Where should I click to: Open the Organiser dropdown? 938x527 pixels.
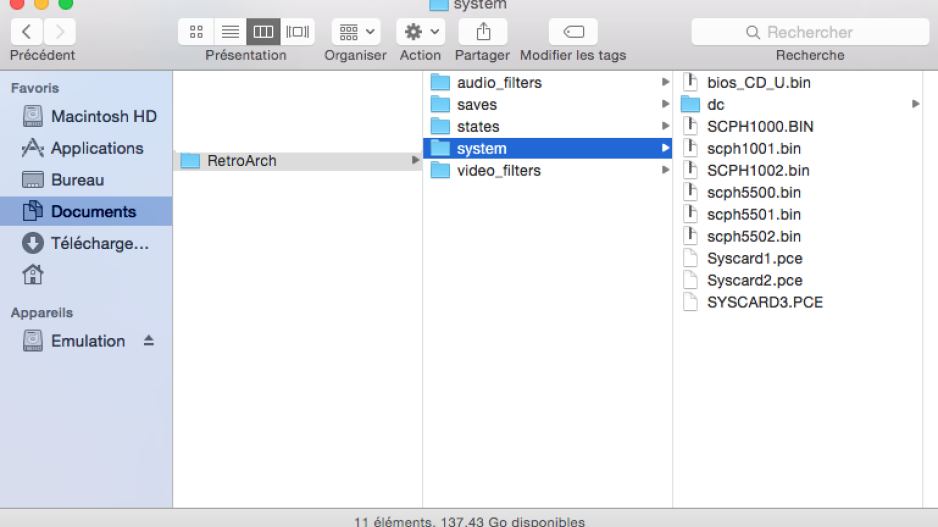pyautogui.click(x=356, y=32)
